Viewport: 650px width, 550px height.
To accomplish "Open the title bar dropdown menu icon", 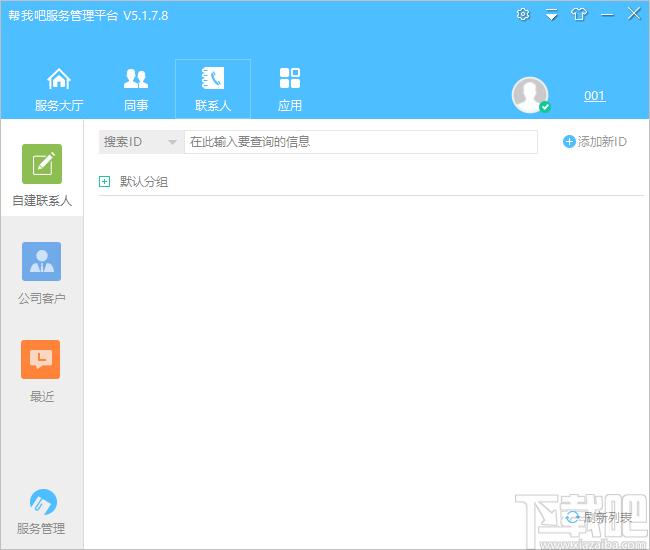I will pos(551,15).
